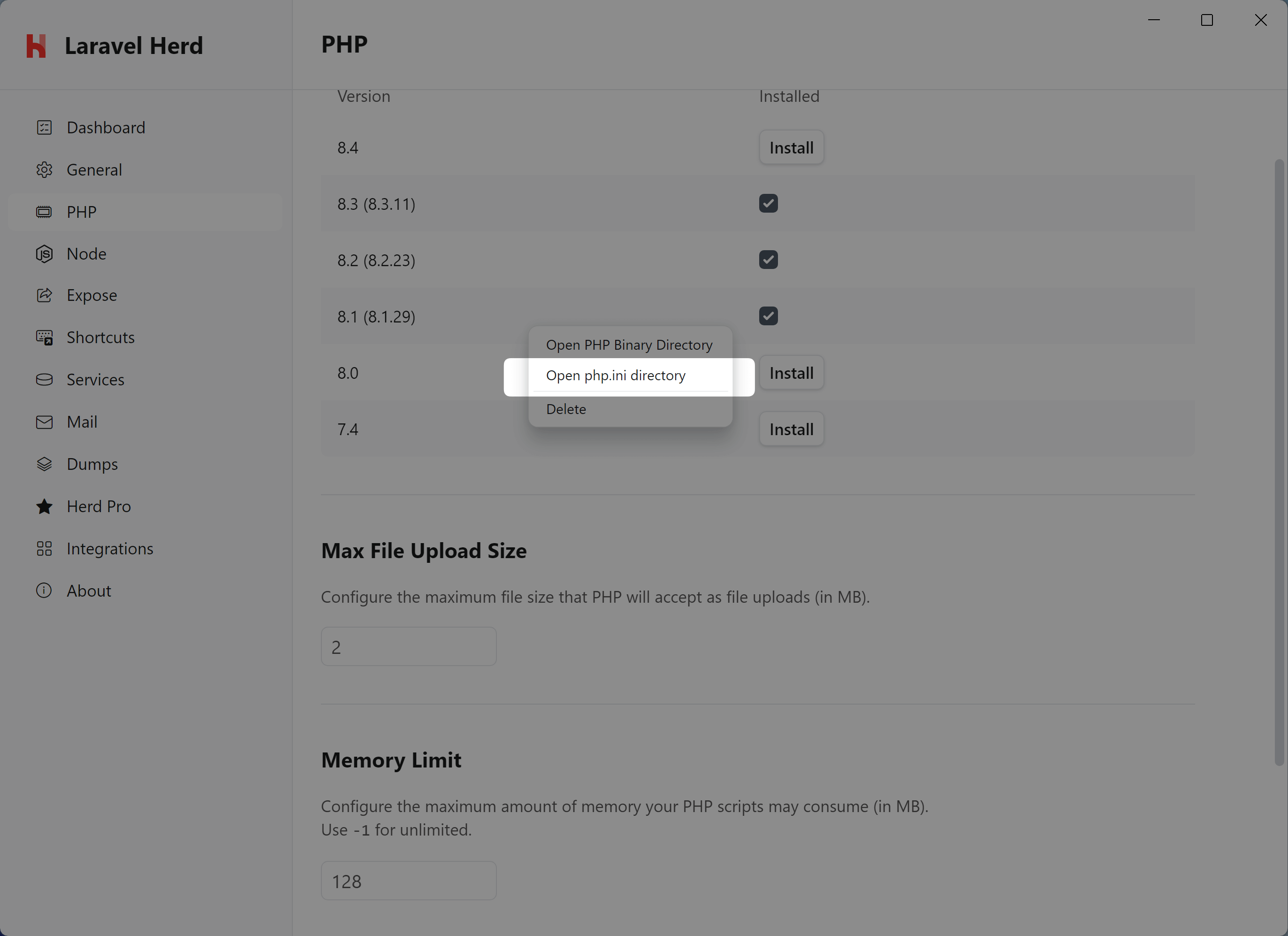Toggle the PHP 8.3 installed checkbox
Image resolution: width=1288 pixels, height=936 pixels.
pyautogui.click(x=768, y=203)
